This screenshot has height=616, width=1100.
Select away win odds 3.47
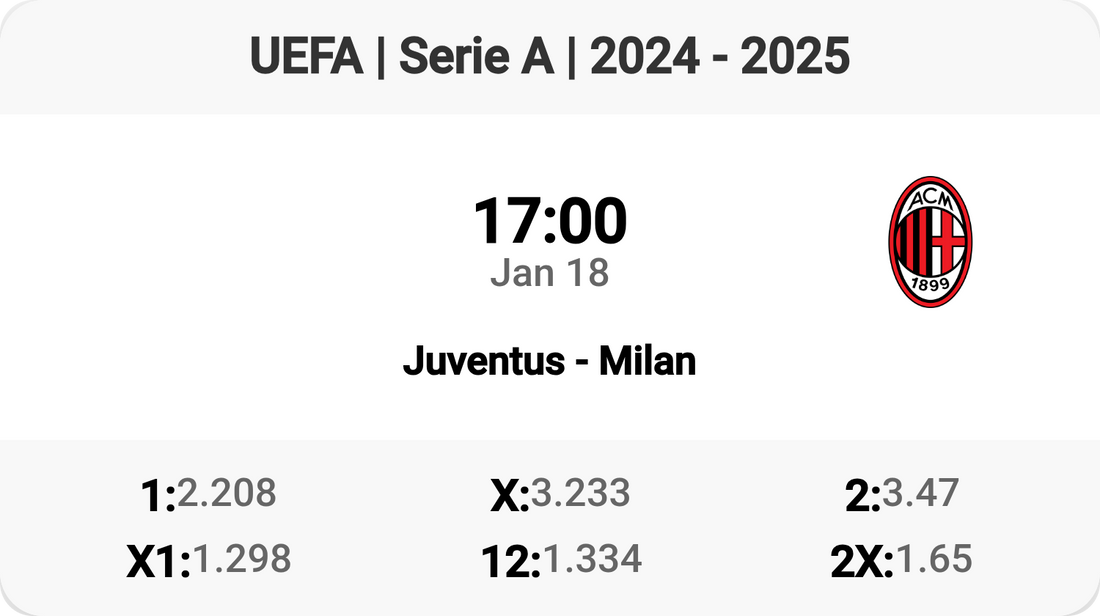920,493
